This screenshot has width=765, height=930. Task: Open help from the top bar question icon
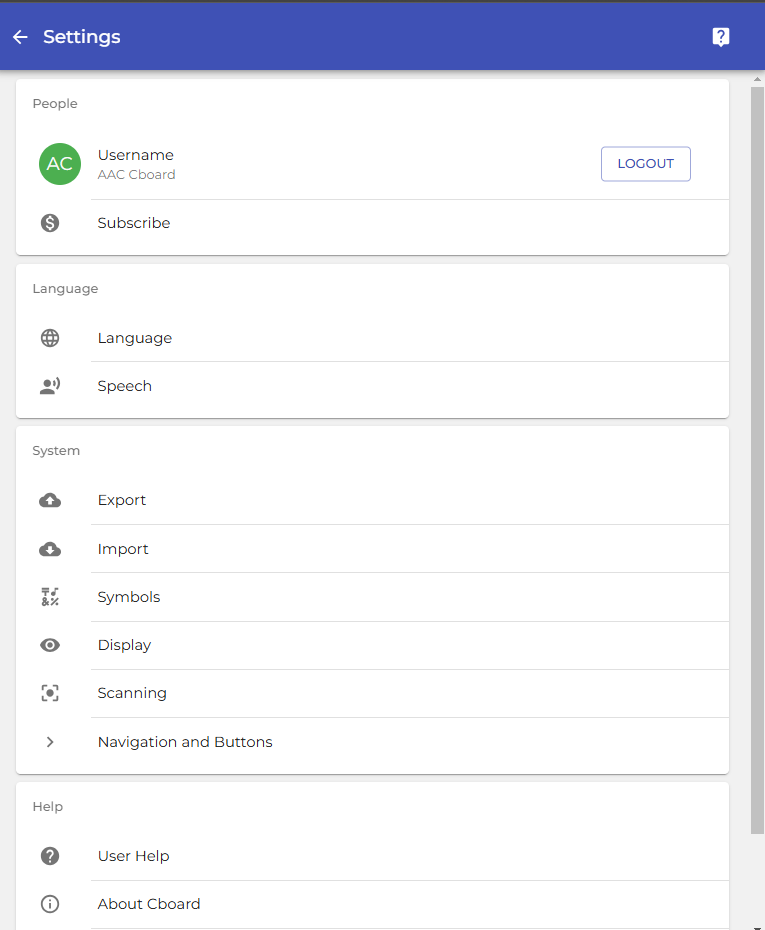click(x=721, y=36)
